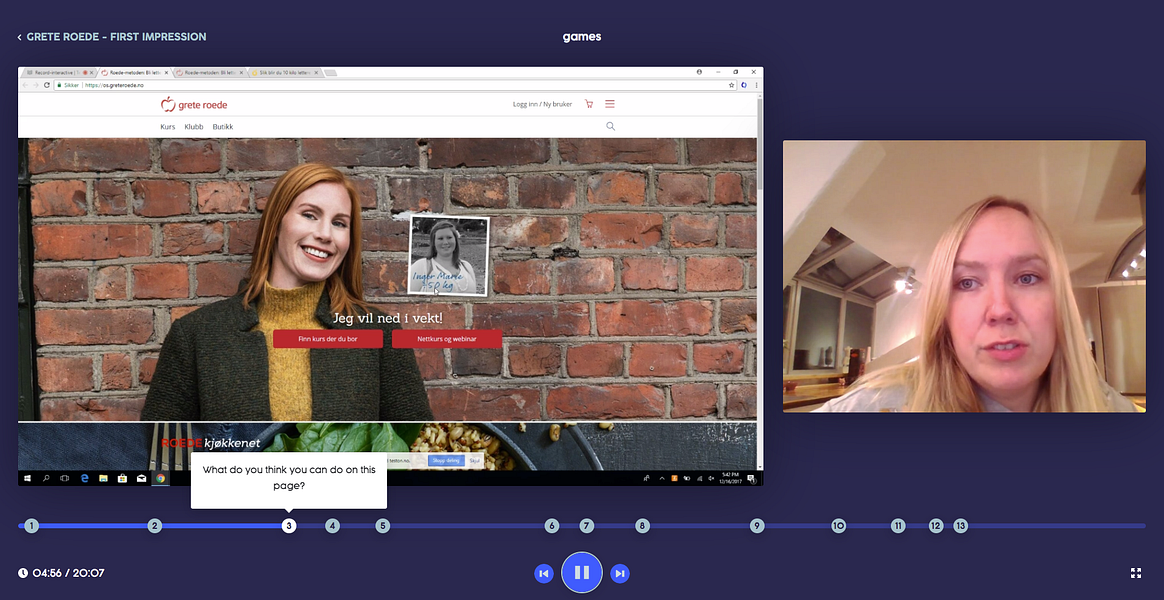Image resolution: width=1164 pixels, height=600 pixels.
Task: Open the Kurs menu item
Action: tap(167, 127)
